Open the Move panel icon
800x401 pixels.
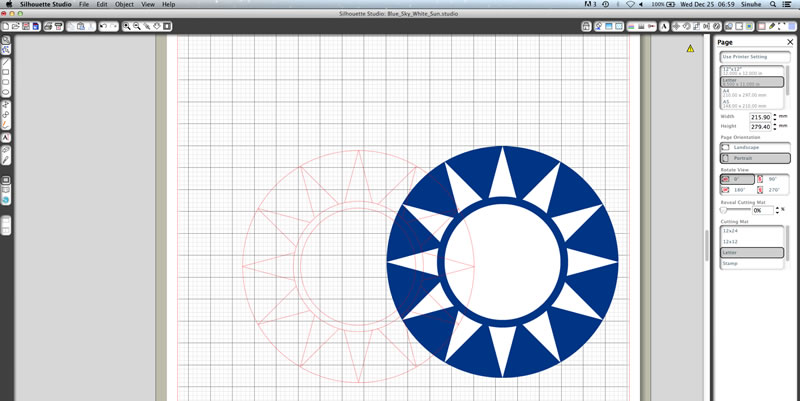pyautogui.click(x=676, y=27)
